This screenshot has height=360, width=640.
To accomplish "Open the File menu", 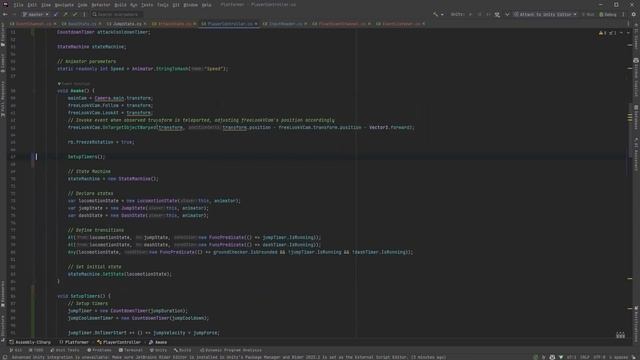I will (18, 5).
